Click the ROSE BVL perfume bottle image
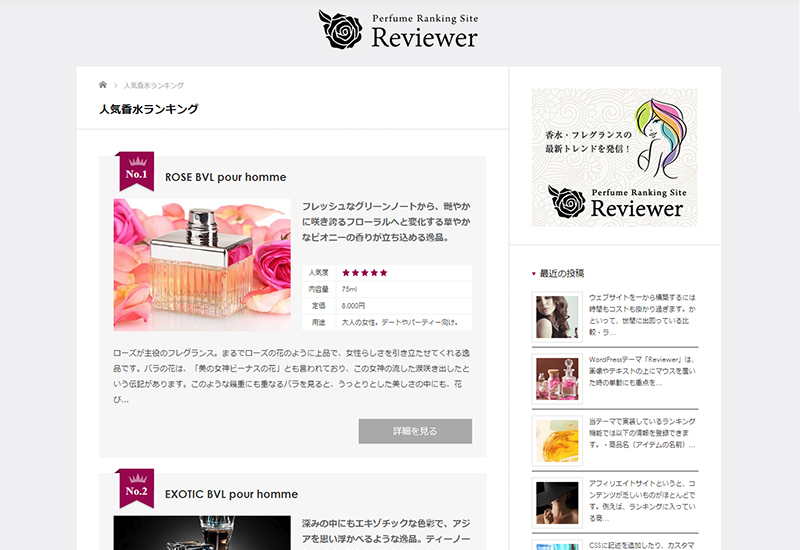 [202, 265]
